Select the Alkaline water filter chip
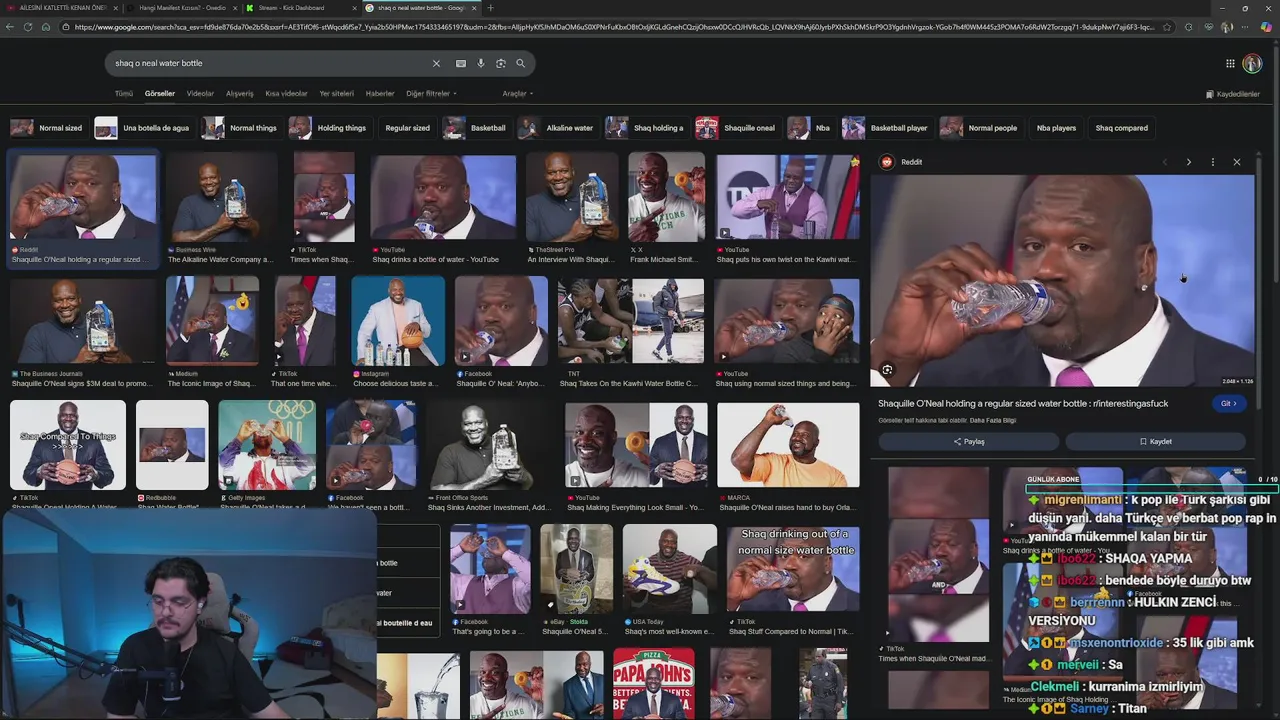 coord(557,128)
